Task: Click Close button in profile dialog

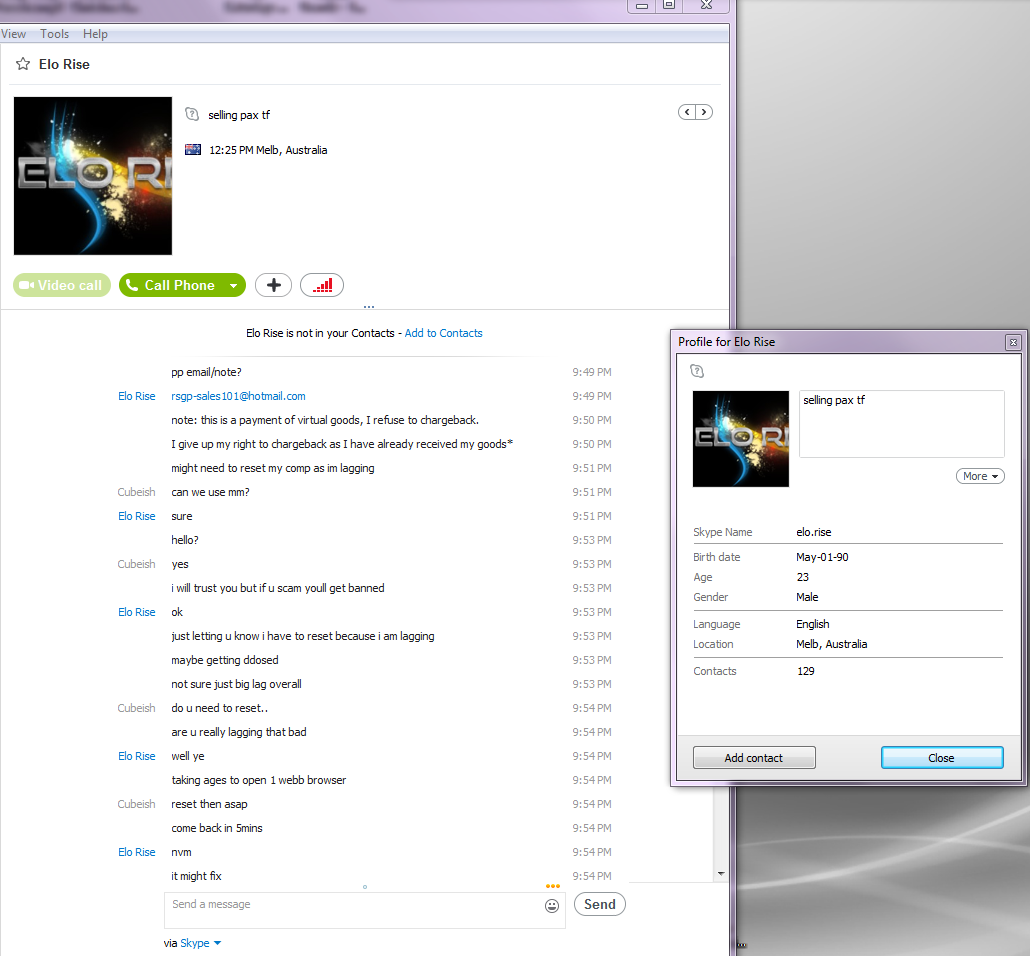Action: coord(942,758)
